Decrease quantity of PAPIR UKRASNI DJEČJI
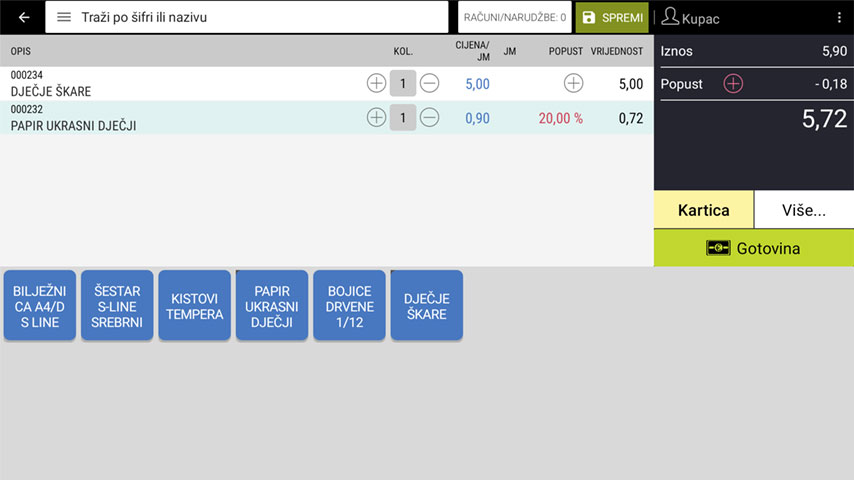The image size is (854, 480). pyautogui.click(x=430, y=118)
